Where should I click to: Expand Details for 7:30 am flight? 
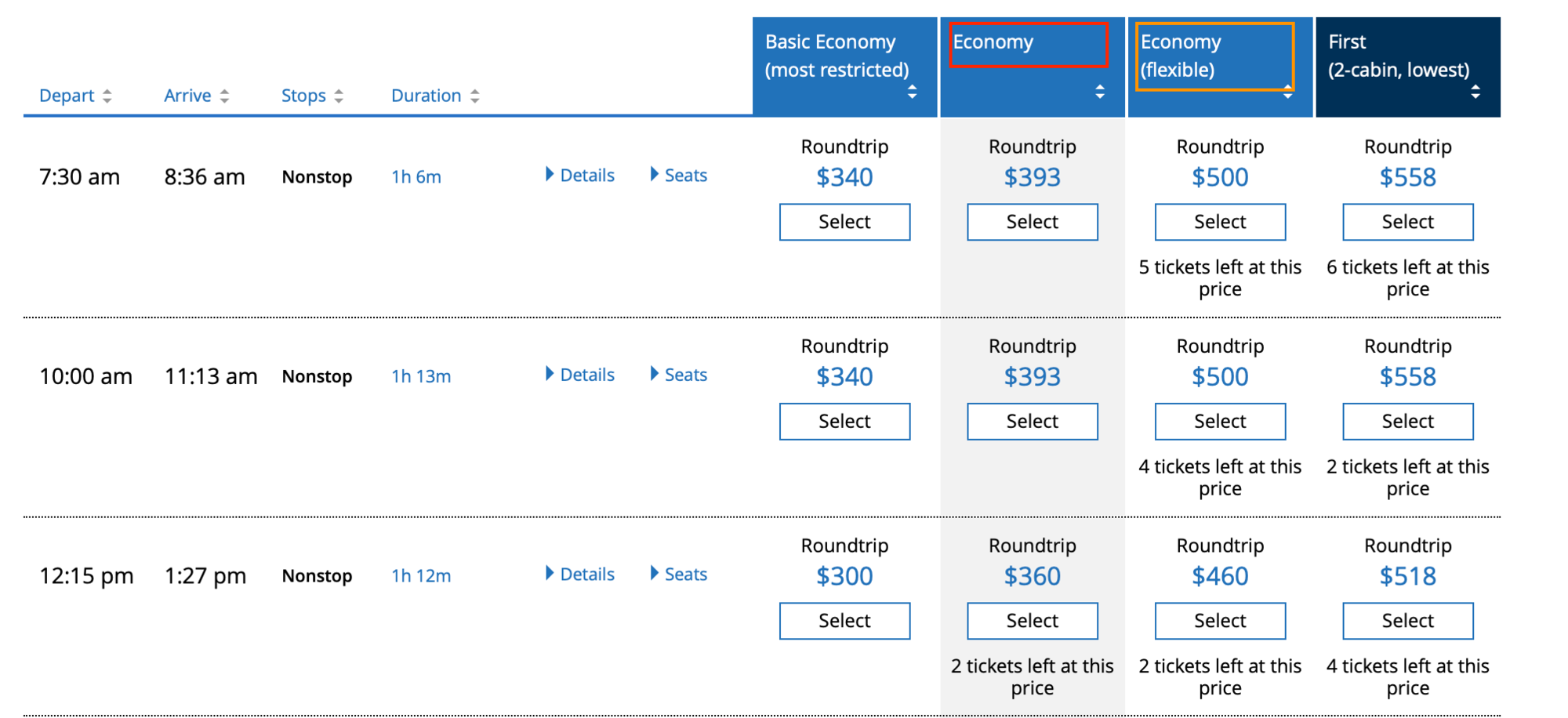580,175
